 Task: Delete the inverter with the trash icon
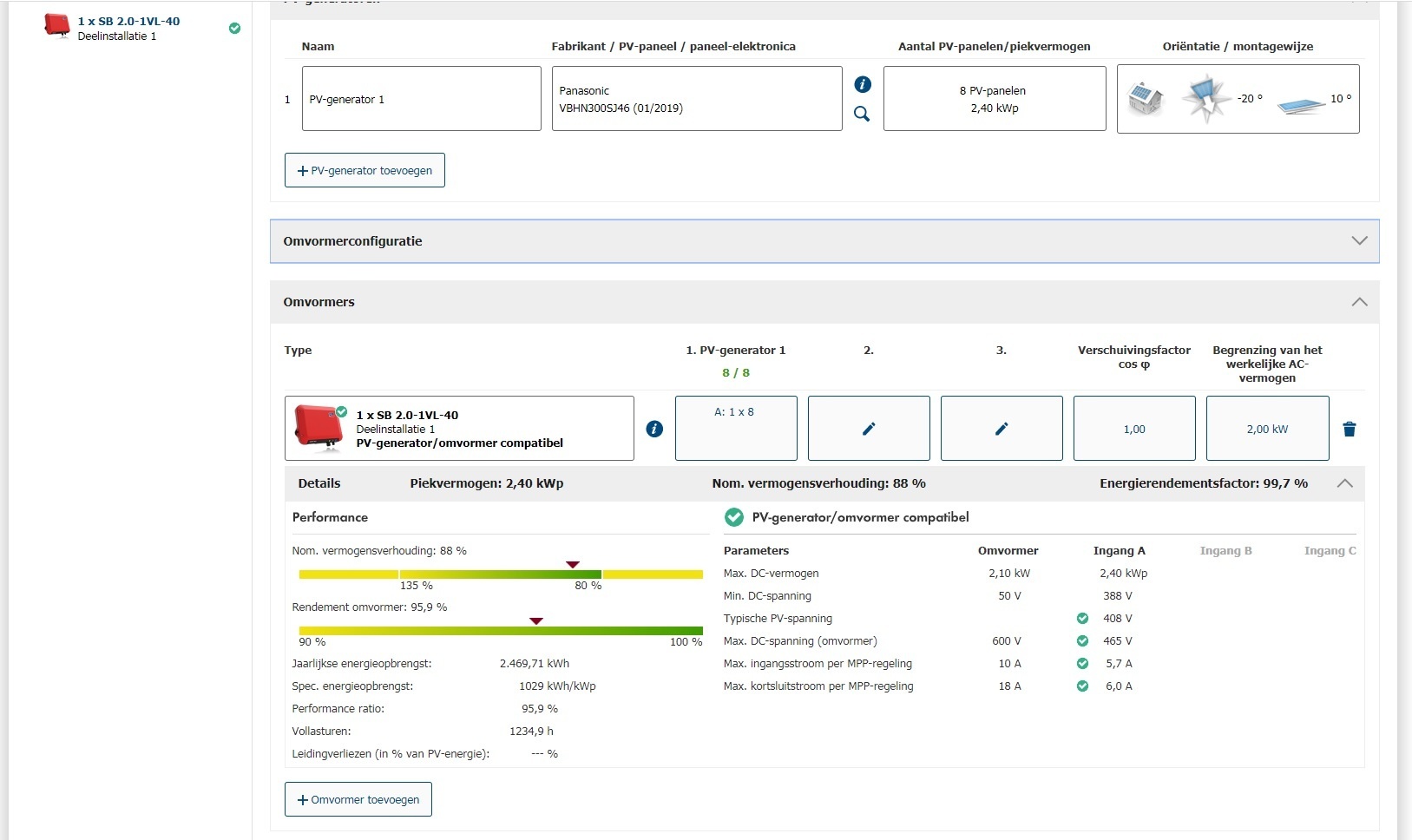click(x=1350, y=430)
